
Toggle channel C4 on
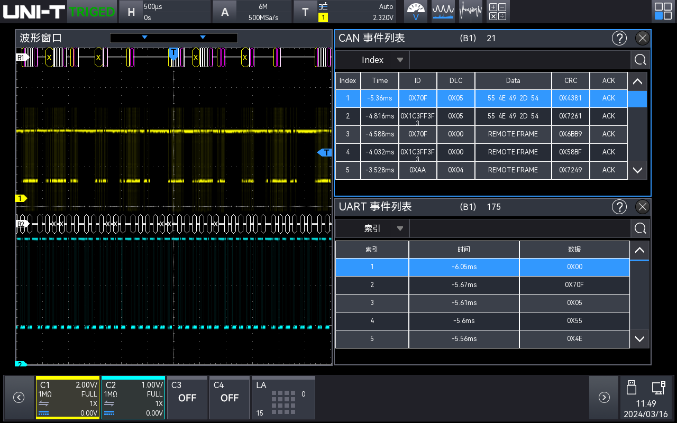(229, 396)
